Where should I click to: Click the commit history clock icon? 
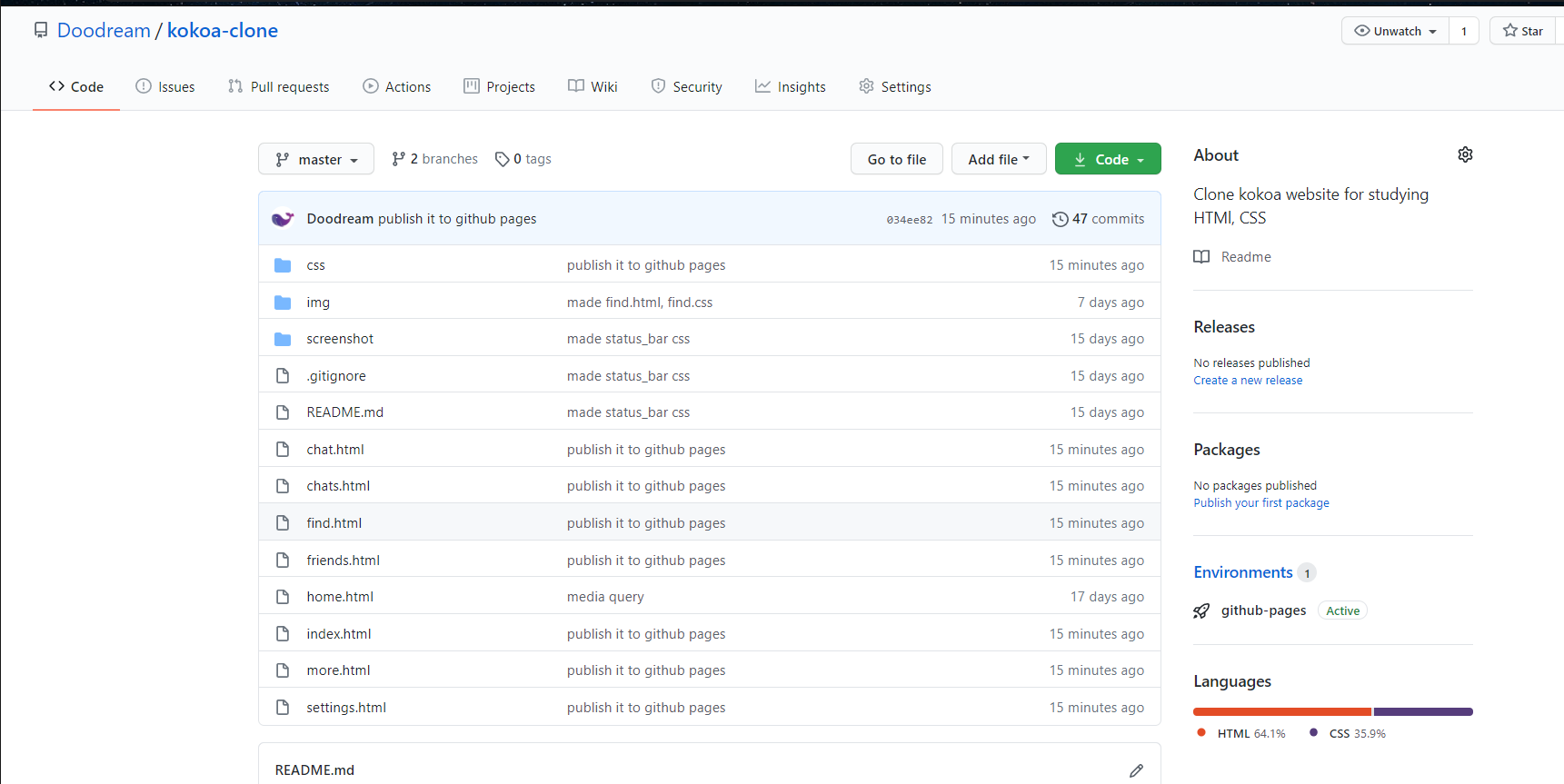pos(1060,219)
